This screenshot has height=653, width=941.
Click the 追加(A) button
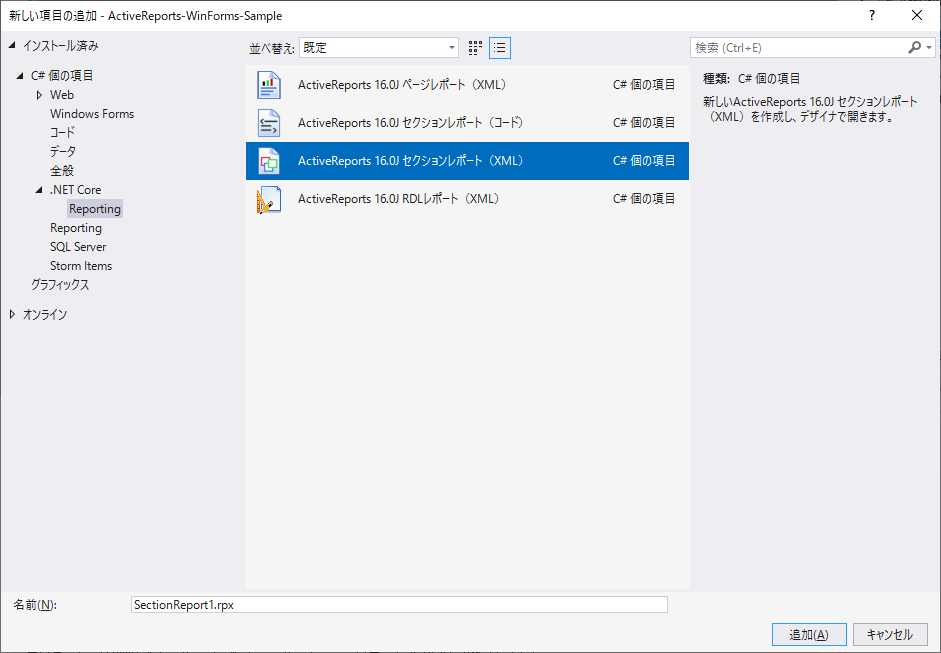point(809,634)
